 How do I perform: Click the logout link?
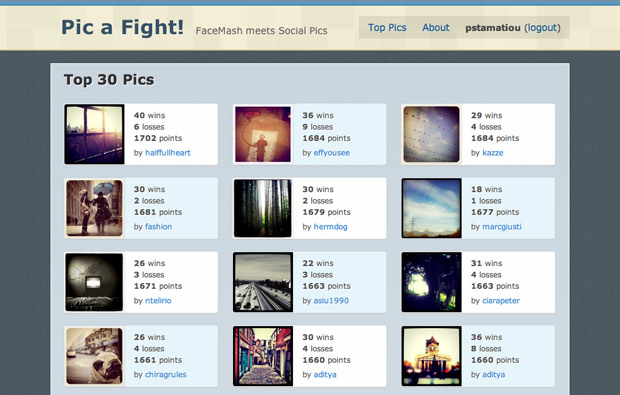542,28
